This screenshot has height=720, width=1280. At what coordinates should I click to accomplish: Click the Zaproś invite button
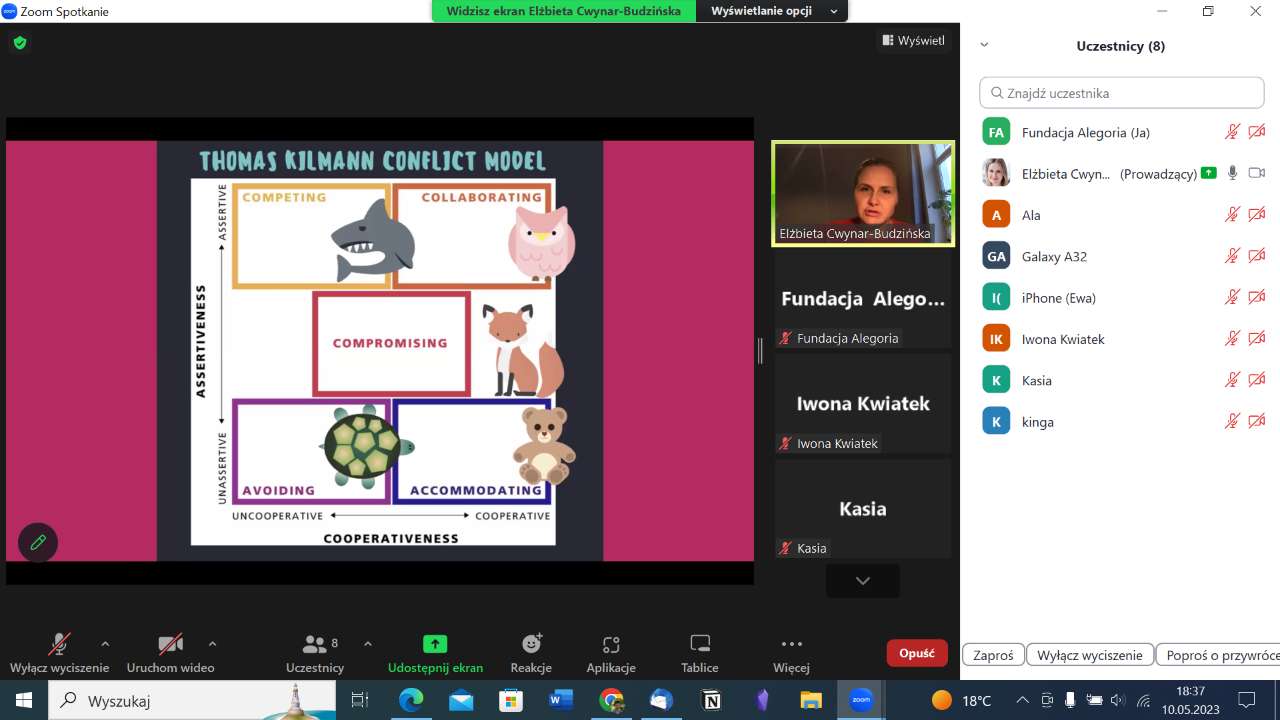pyautogui.click(x=993, y=655)
